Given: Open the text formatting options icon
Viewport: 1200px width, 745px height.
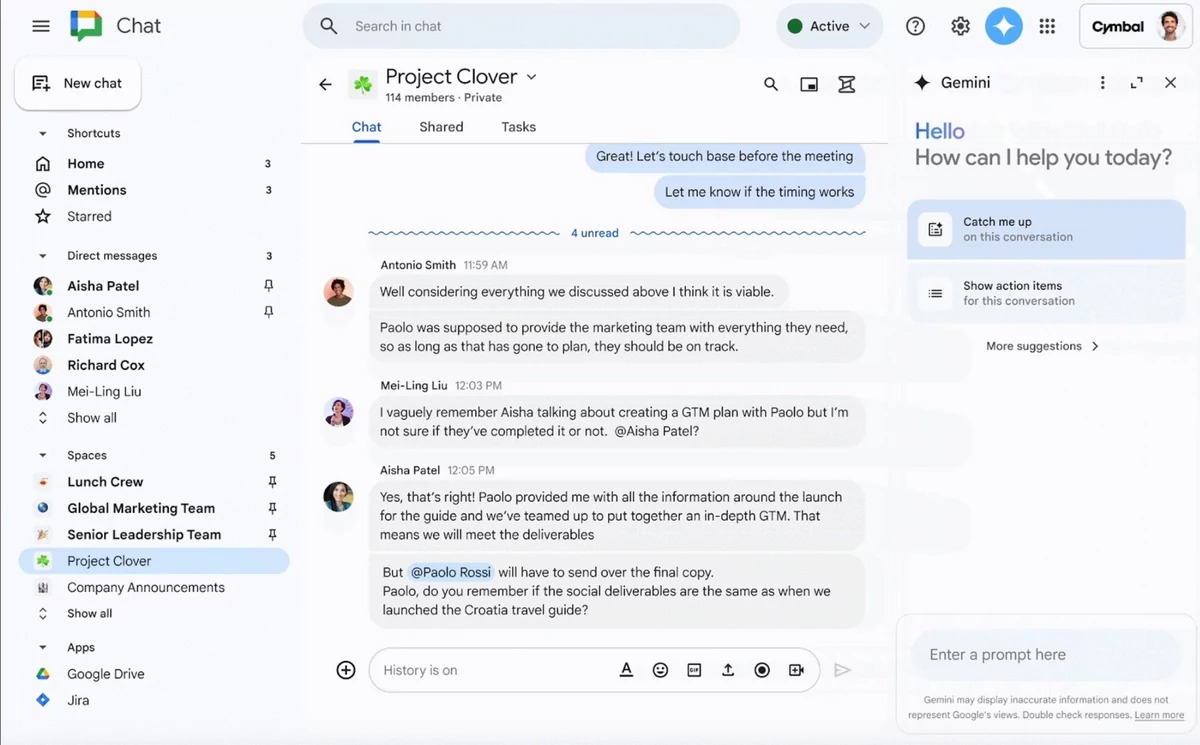Looking at the screenshot, I should (x=626, y=670).
